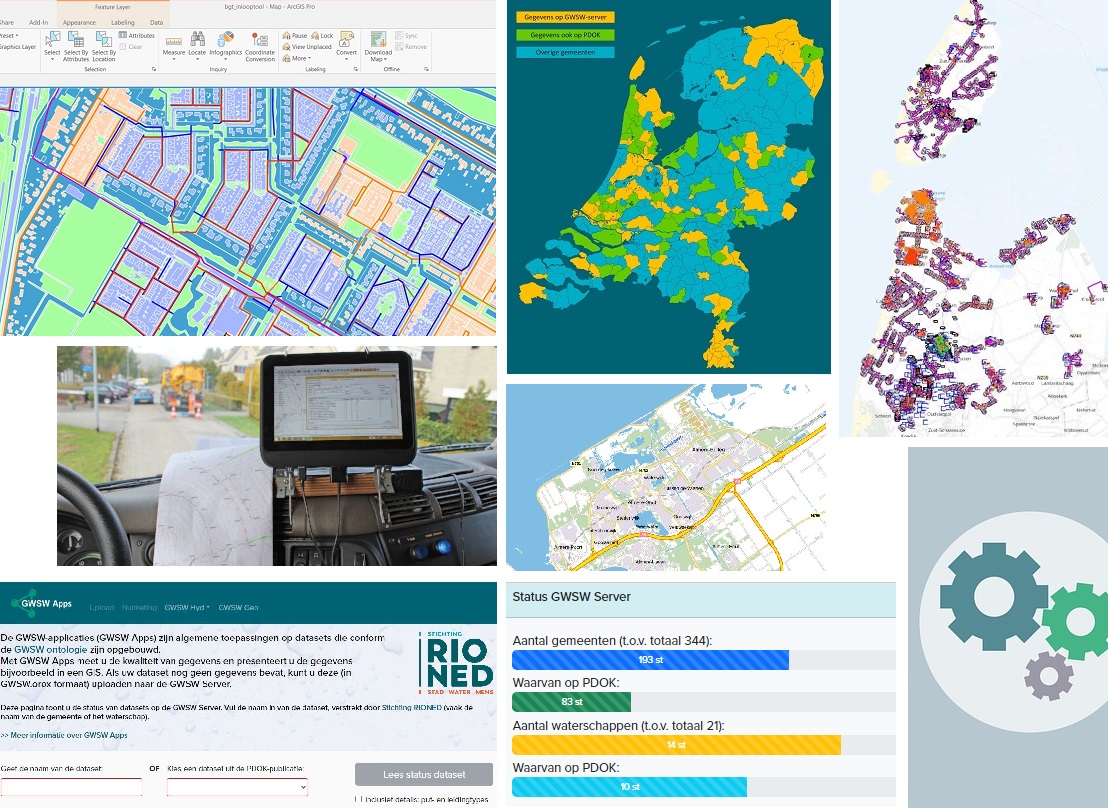This screenshot has height=808, width=1108.
Task: Launch the Coordinate Conversion tool
Action: (260, 47)
